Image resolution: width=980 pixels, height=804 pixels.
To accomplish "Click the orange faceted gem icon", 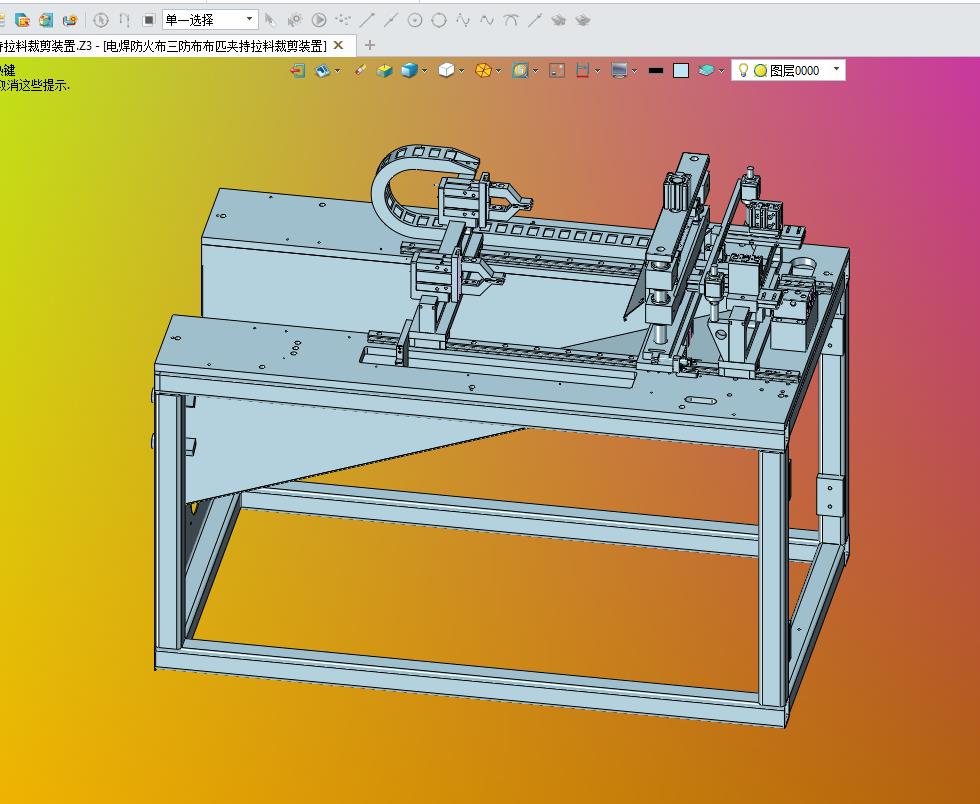I will pos(483,71).
